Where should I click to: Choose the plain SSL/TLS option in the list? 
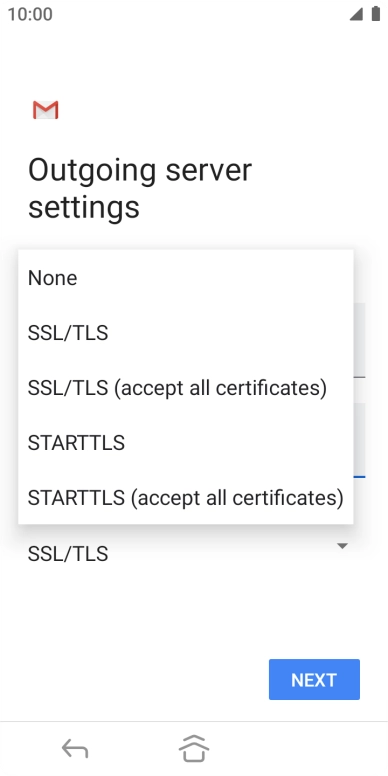[x=186, y=333]
